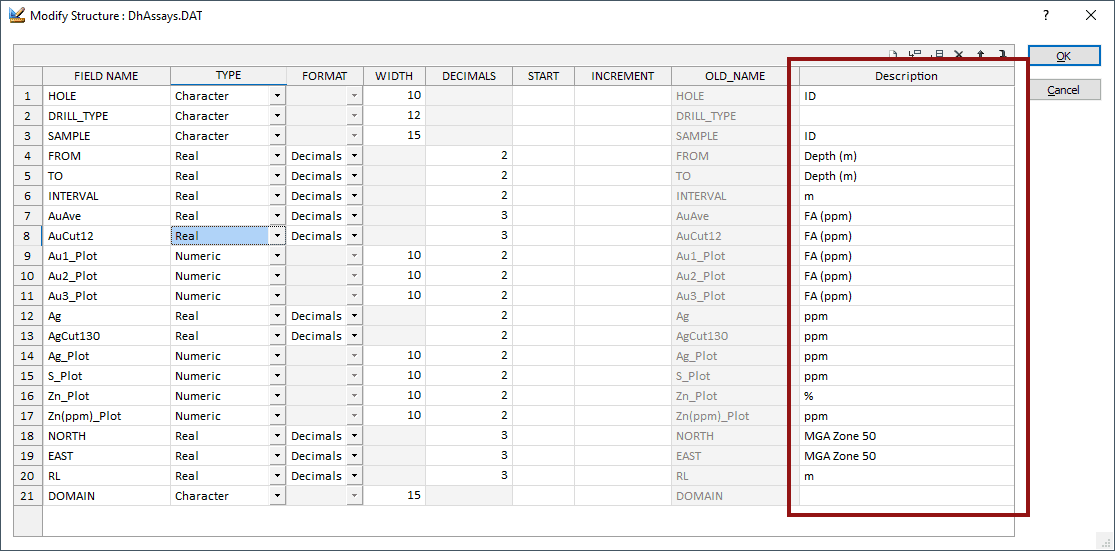Open the FORMAT dropdown for FROM row
The height and width of the screenshot is (551, 1115).
[x=354, y=156]
